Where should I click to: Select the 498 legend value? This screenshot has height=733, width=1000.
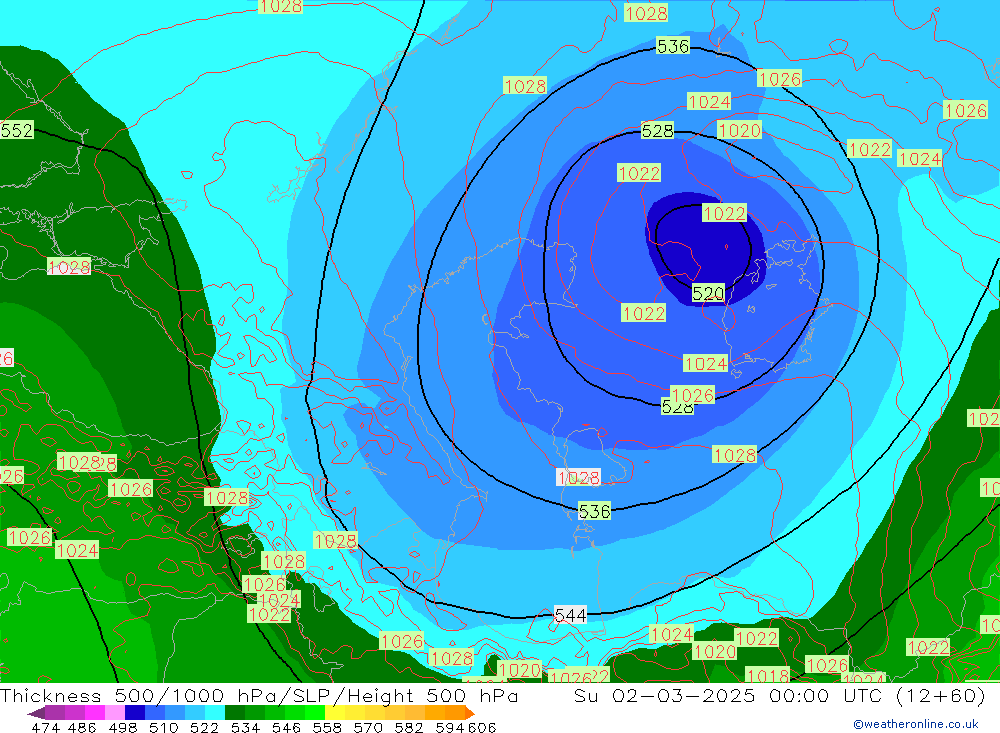point(122,727)
